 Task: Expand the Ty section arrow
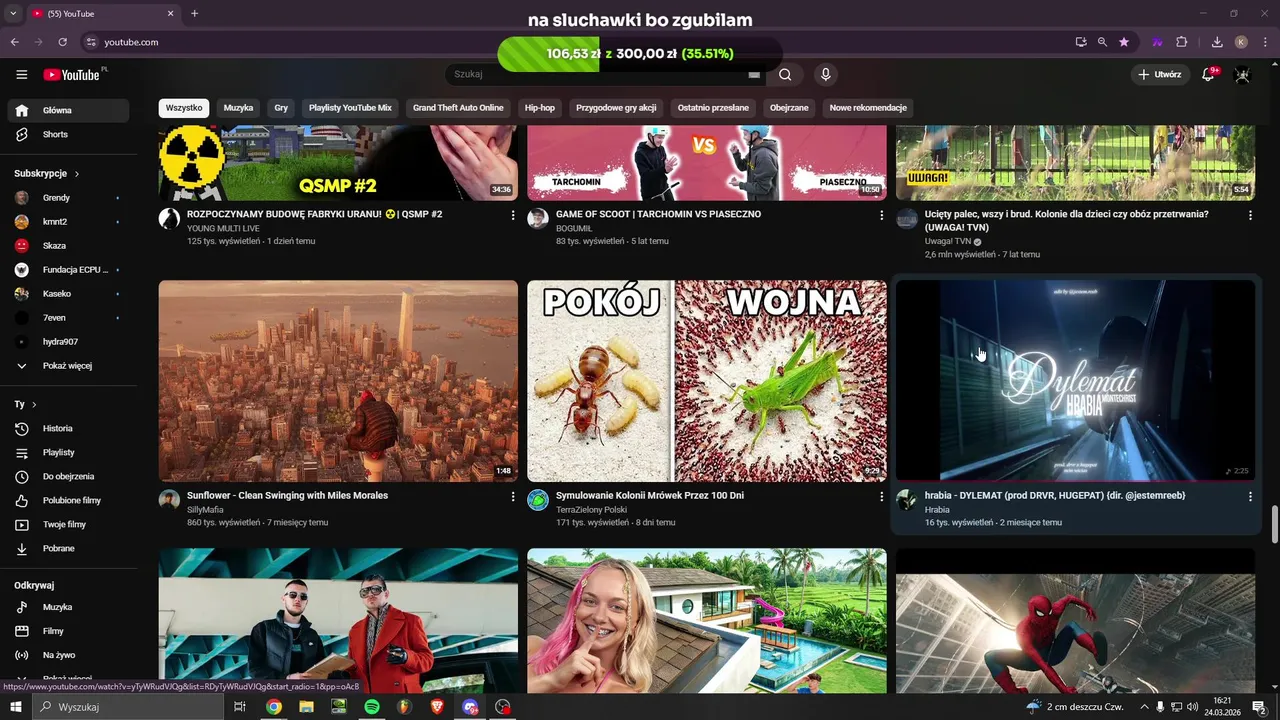click(x=34, y=404)
